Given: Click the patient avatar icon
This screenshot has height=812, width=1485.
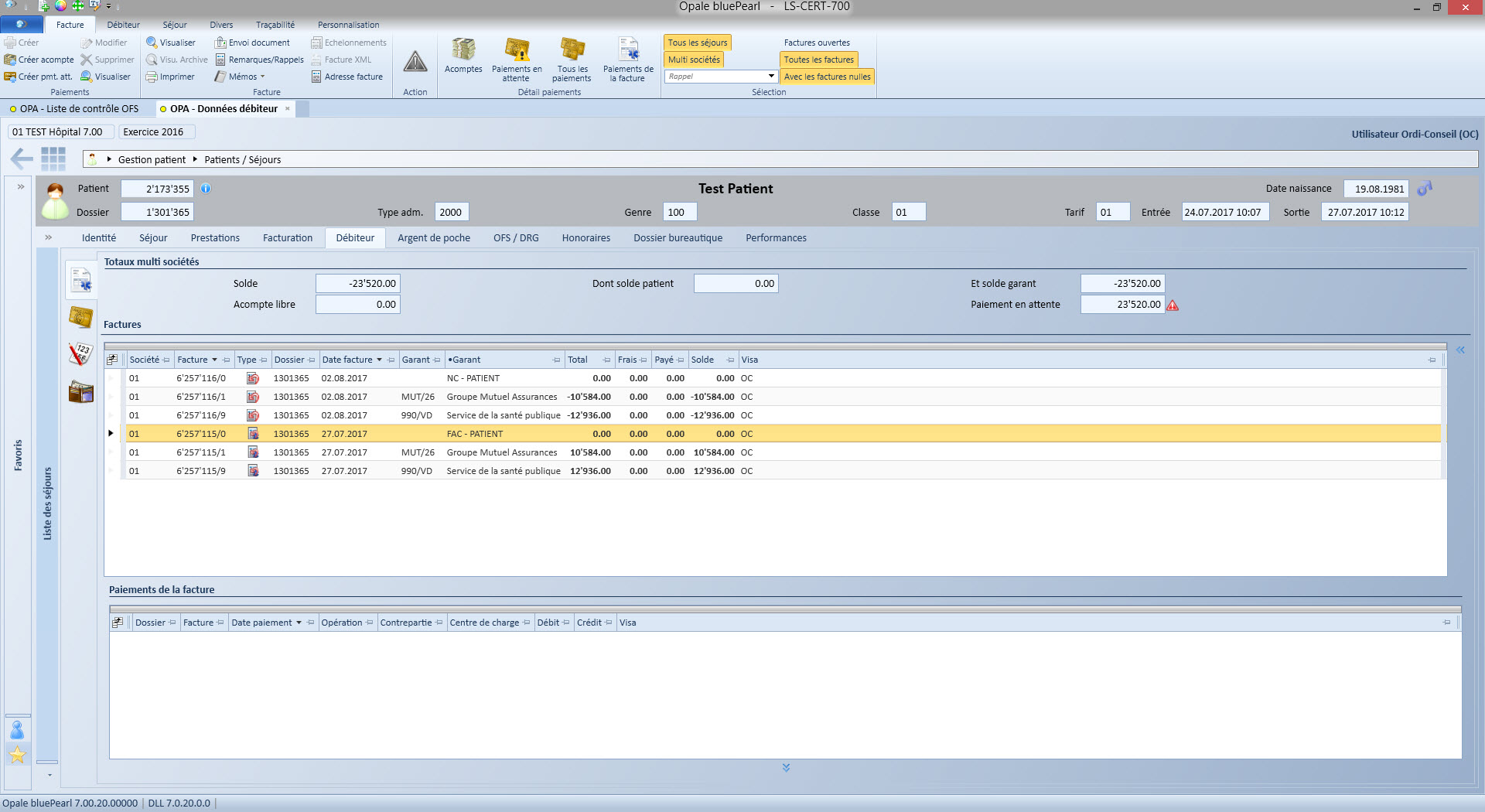Looking at the screenshot, I should 55,201.
